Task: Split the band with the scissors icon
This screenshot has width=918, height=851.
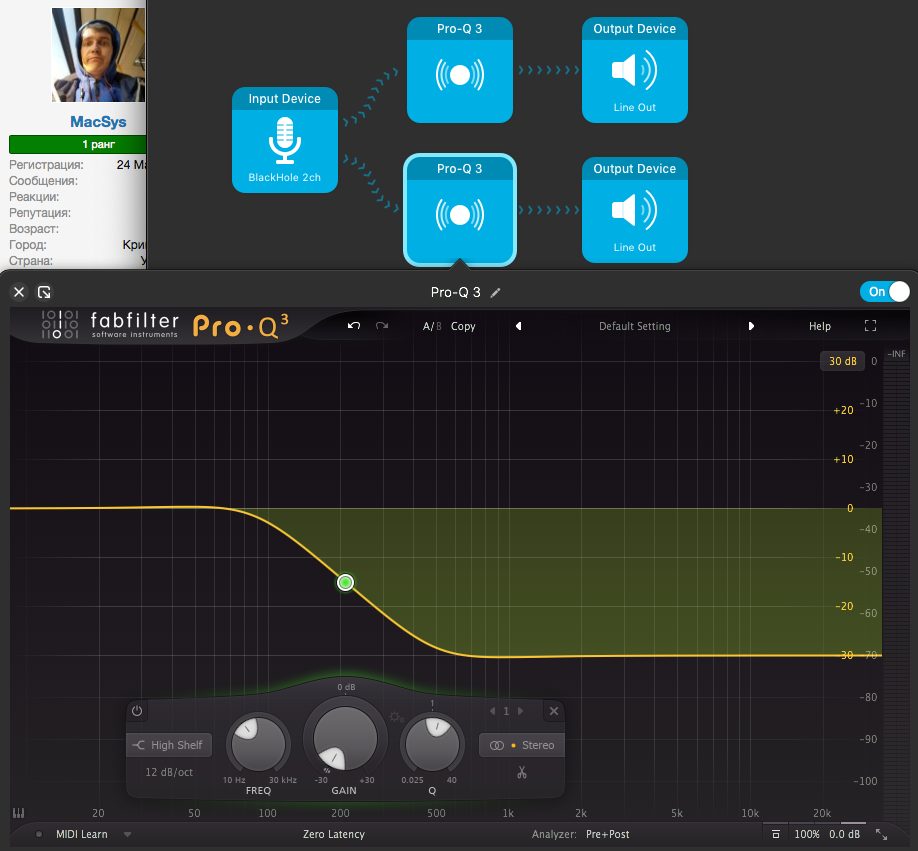Action: click(522, 773)
